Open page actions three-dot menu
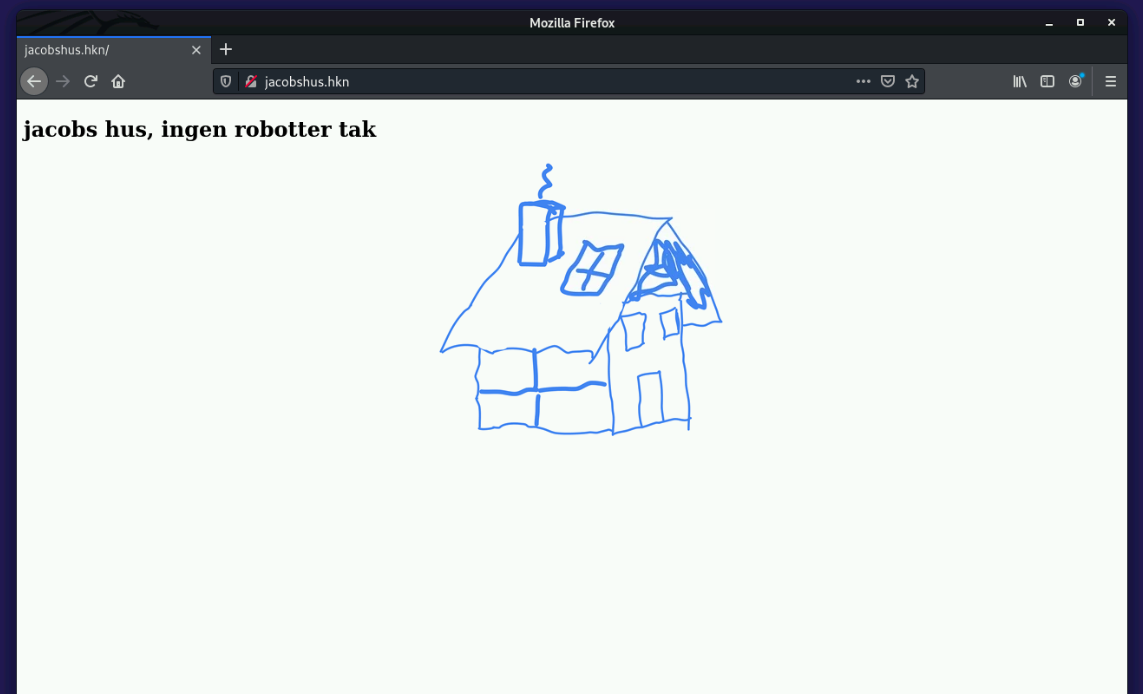The width and height of the screenshot is (1143, 694). coord(863,82)
